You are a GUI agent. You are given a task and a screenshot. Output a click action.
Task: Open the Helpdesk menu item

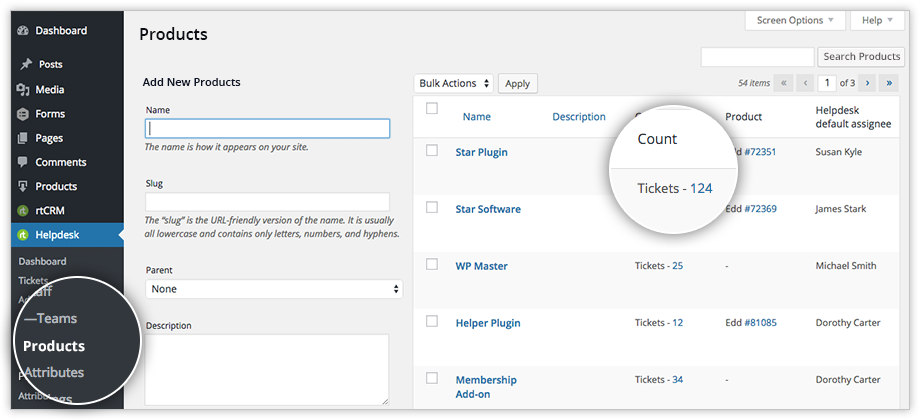[57, 235]
